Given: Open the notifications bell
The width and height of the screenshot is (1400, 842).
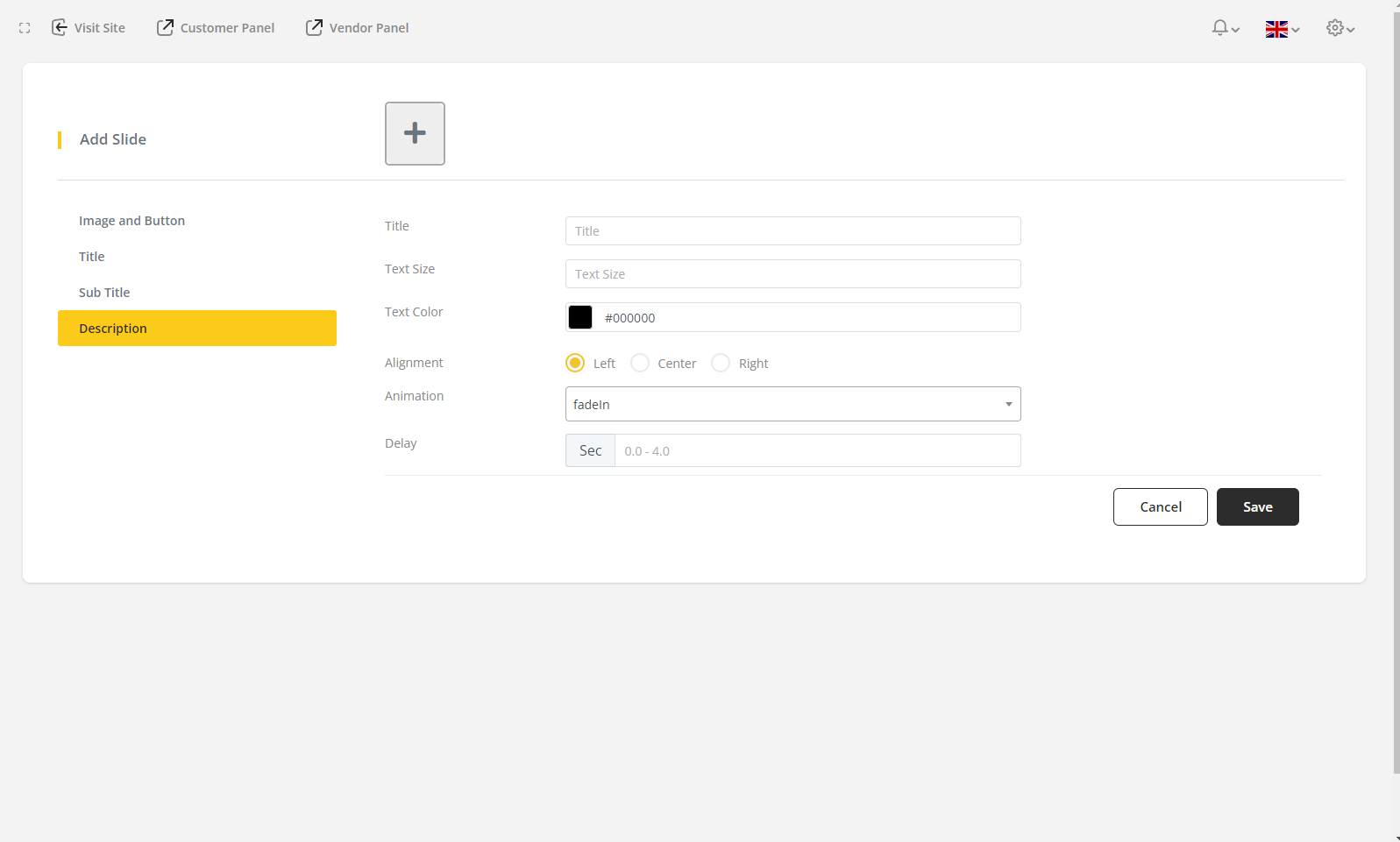Looking at the screenshot, I should [1219, 28].
